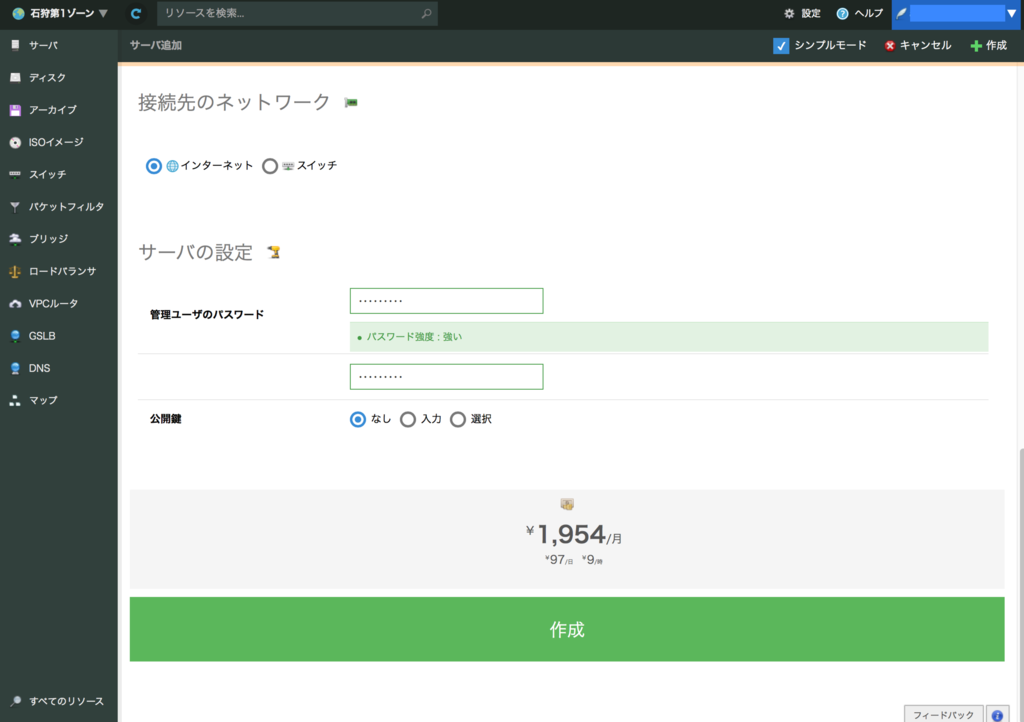Open the 設定 menu
This screenshot has width=1024, height=722.
point(801,13)
